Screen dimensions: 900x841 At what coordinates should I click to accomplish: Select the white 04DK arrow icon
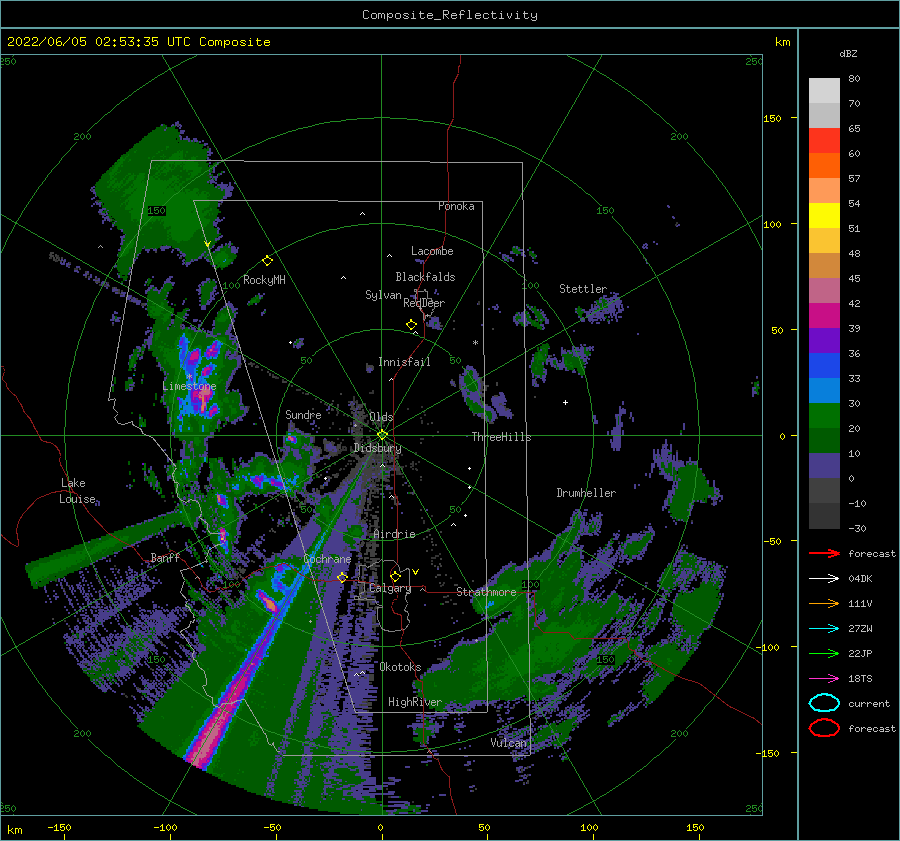pos(824,579)
